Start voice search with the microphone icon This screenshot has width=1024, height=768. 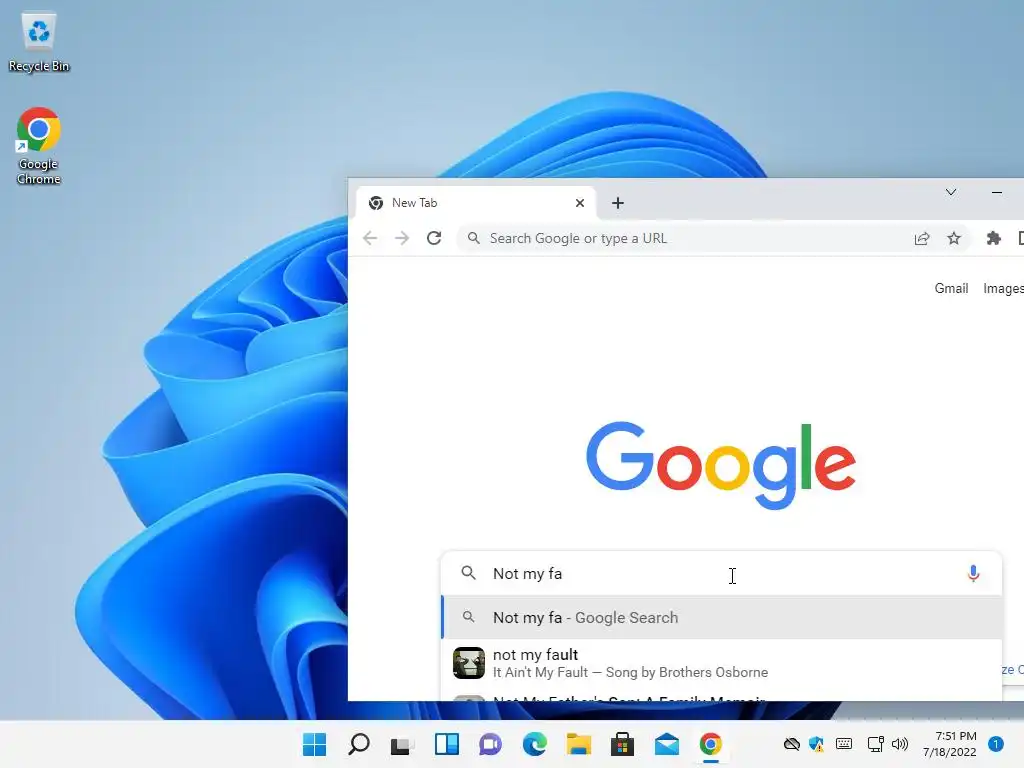973,573
